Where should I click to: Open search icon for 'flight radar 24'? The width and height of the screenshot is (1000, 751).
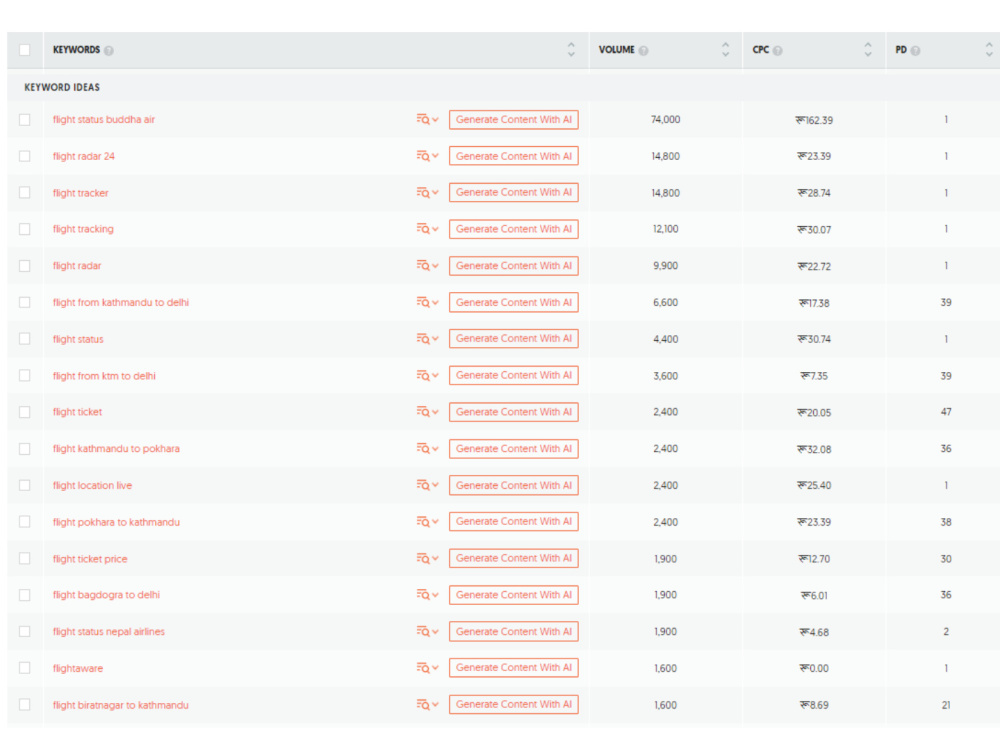pos(427,156)
